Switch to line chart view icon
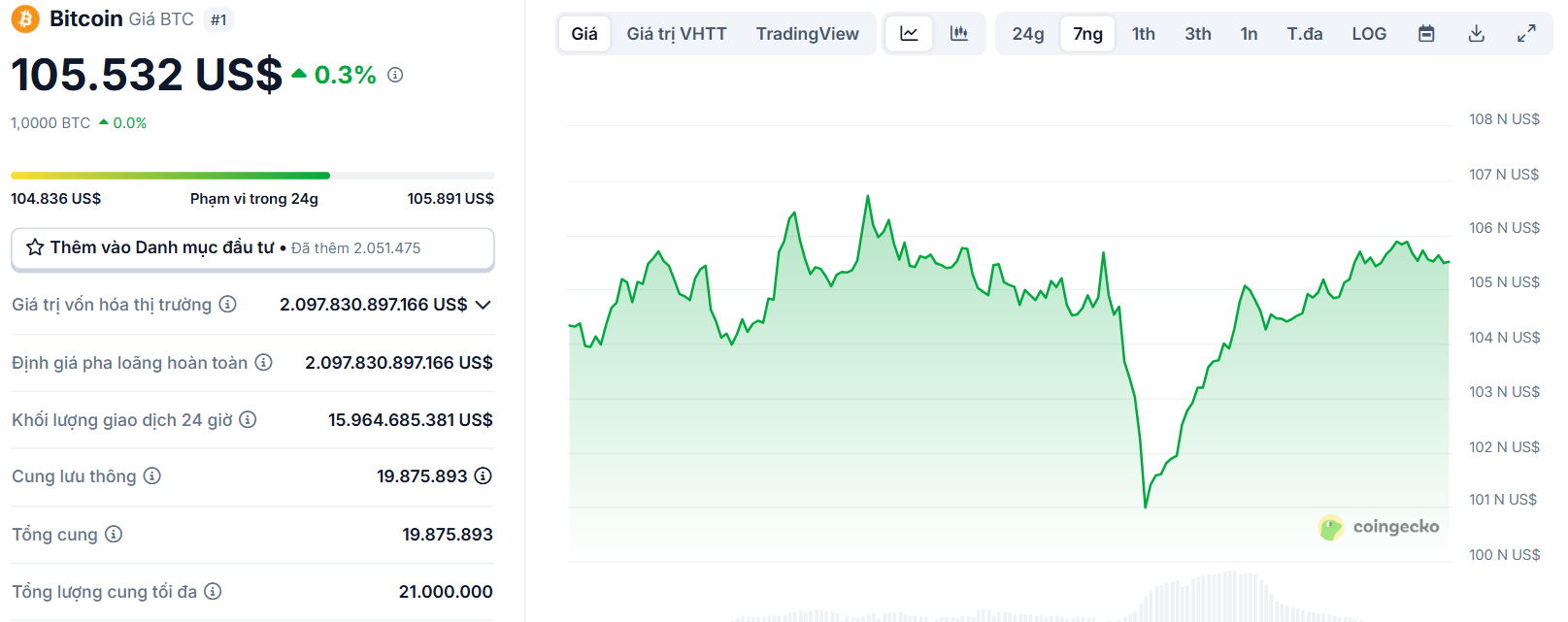 point(909,34)
